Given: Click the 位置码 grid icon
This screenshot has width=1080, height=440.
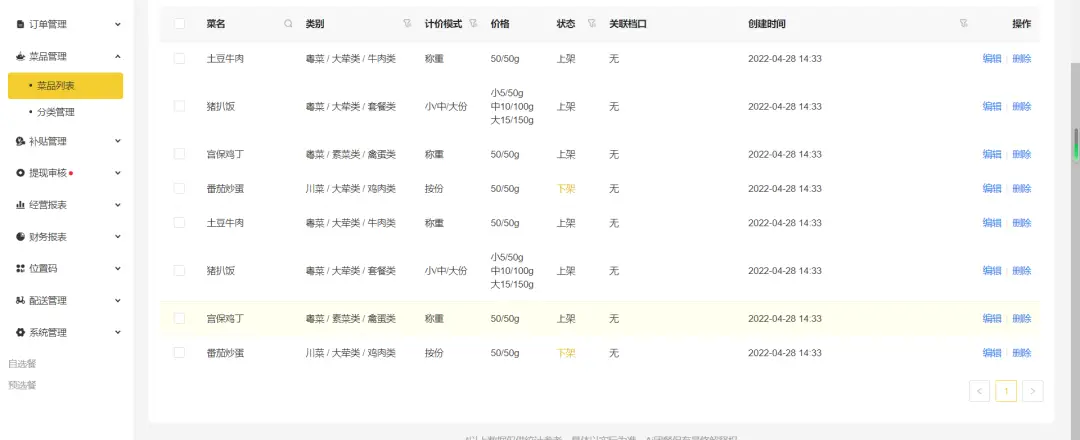Looking at the screenshot, I should [20, 269].
